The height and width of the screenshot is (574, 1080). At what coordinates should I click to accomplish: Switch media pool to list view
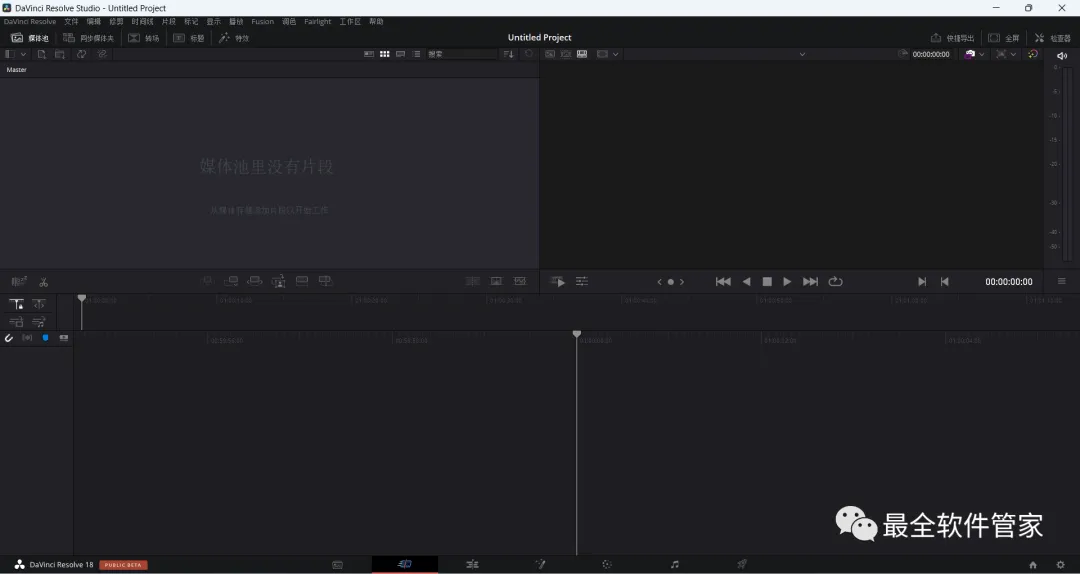coord(416,54)
